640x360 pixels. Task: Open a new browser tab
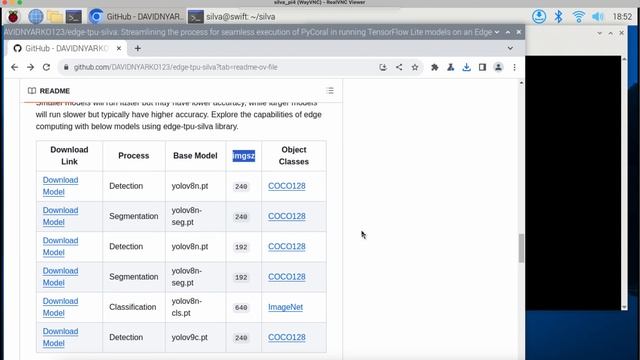(x=138, y=48)
